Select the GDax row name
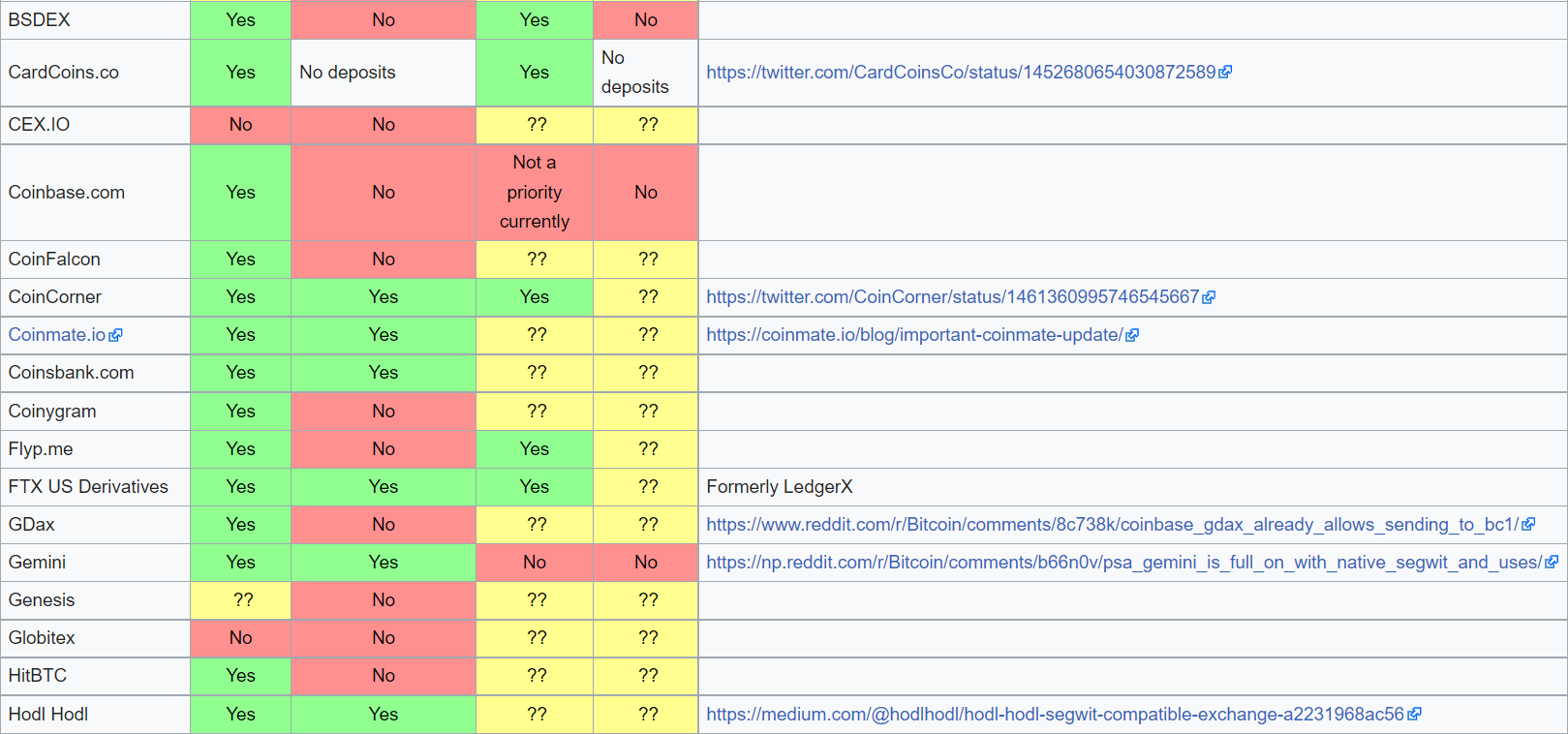 (x=31, y=525)
